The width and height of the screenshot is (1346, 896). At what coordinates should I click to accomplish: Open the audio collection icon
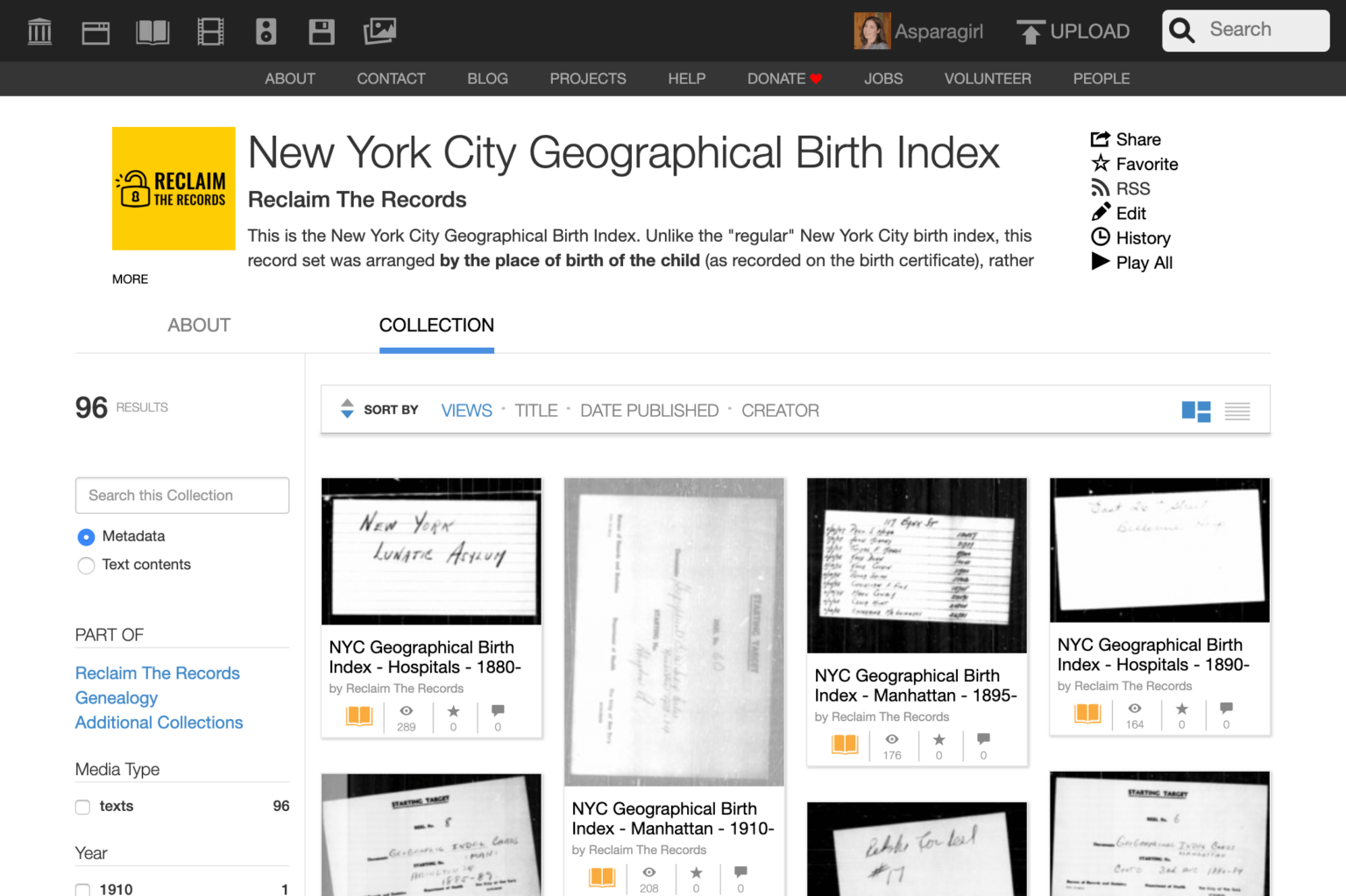coord(266,31)
